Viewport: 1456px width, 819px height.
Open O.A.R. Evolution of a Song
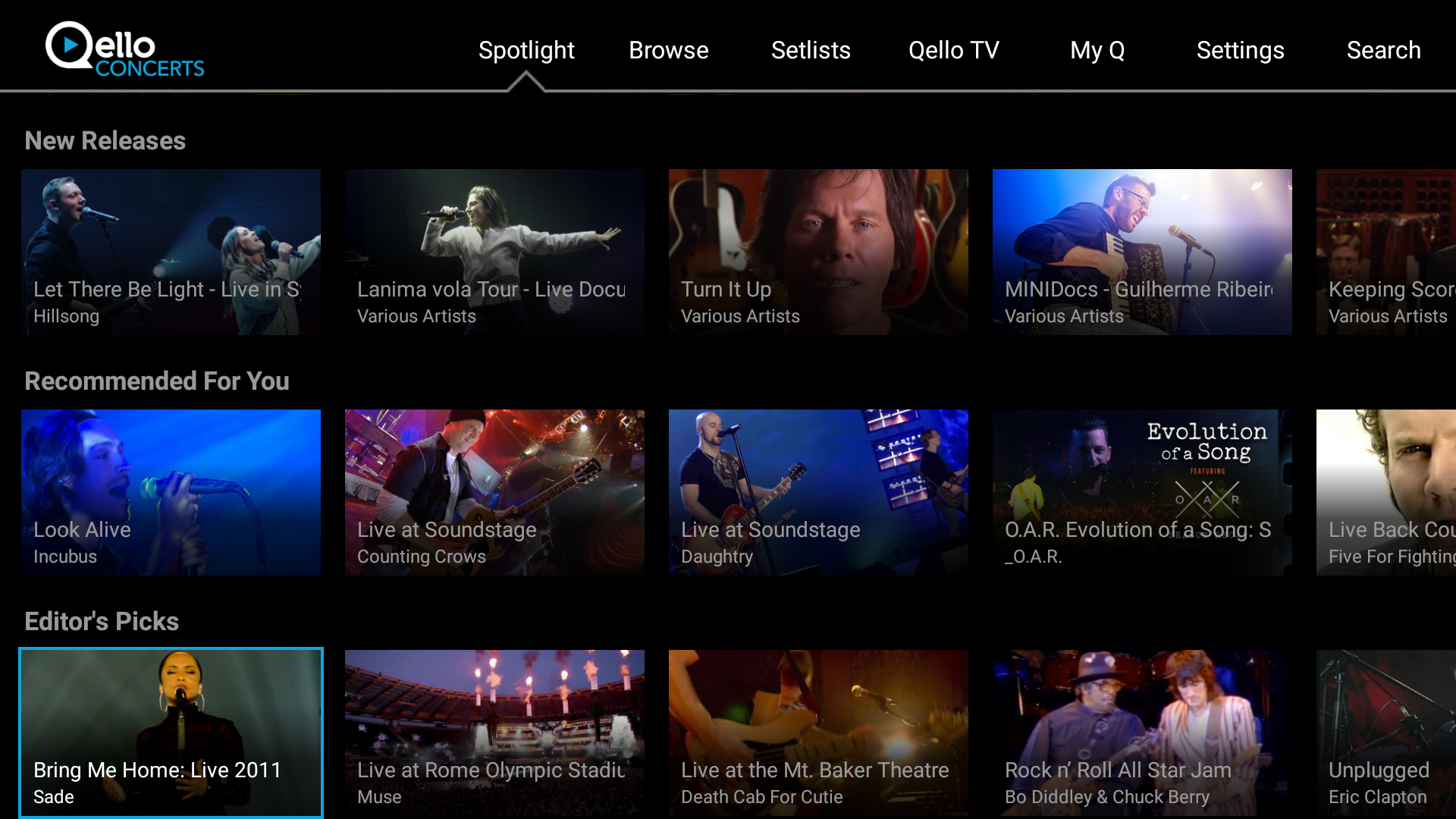[x=1142, y=492]
